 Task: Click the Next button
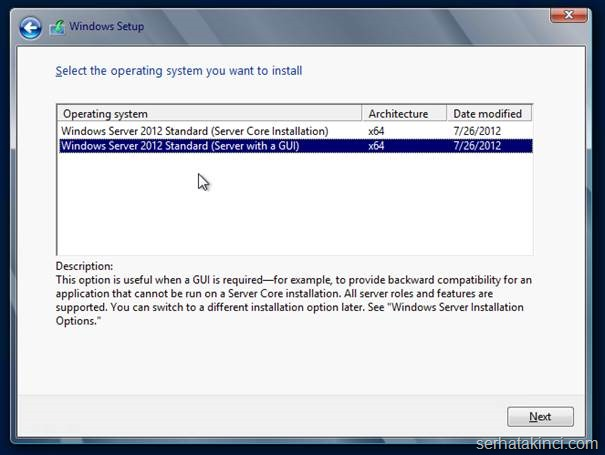[540, 417]
